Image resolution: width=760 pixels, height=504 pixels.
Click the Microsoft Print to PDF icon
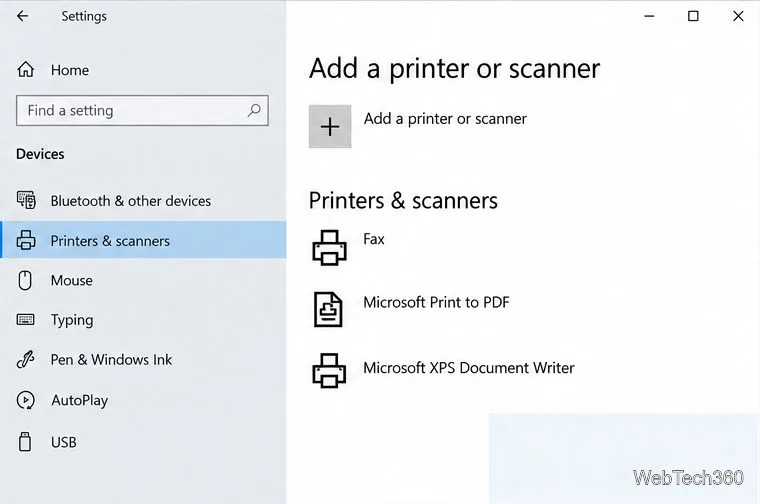328,309
